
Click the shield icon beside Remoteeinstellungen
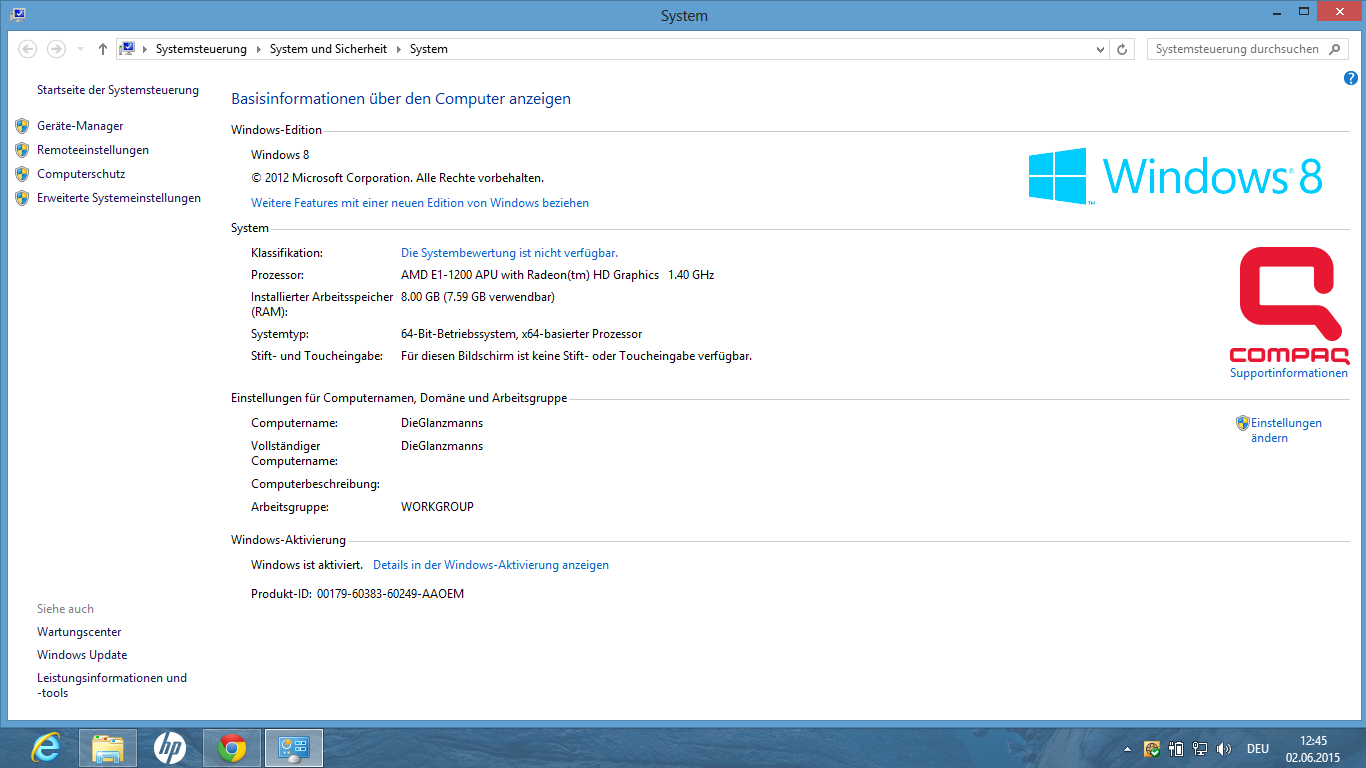tap(22, 150)
